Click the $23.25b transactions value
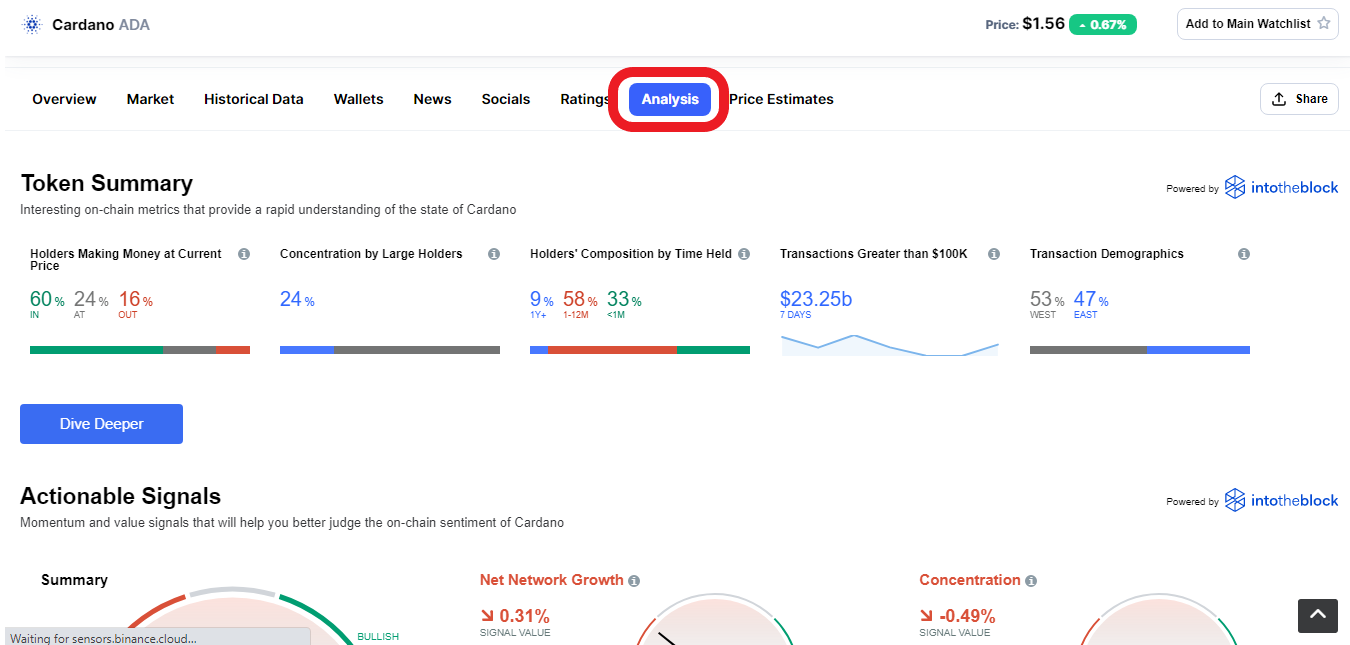The image size is (1350, 645). tap(816, 299)
